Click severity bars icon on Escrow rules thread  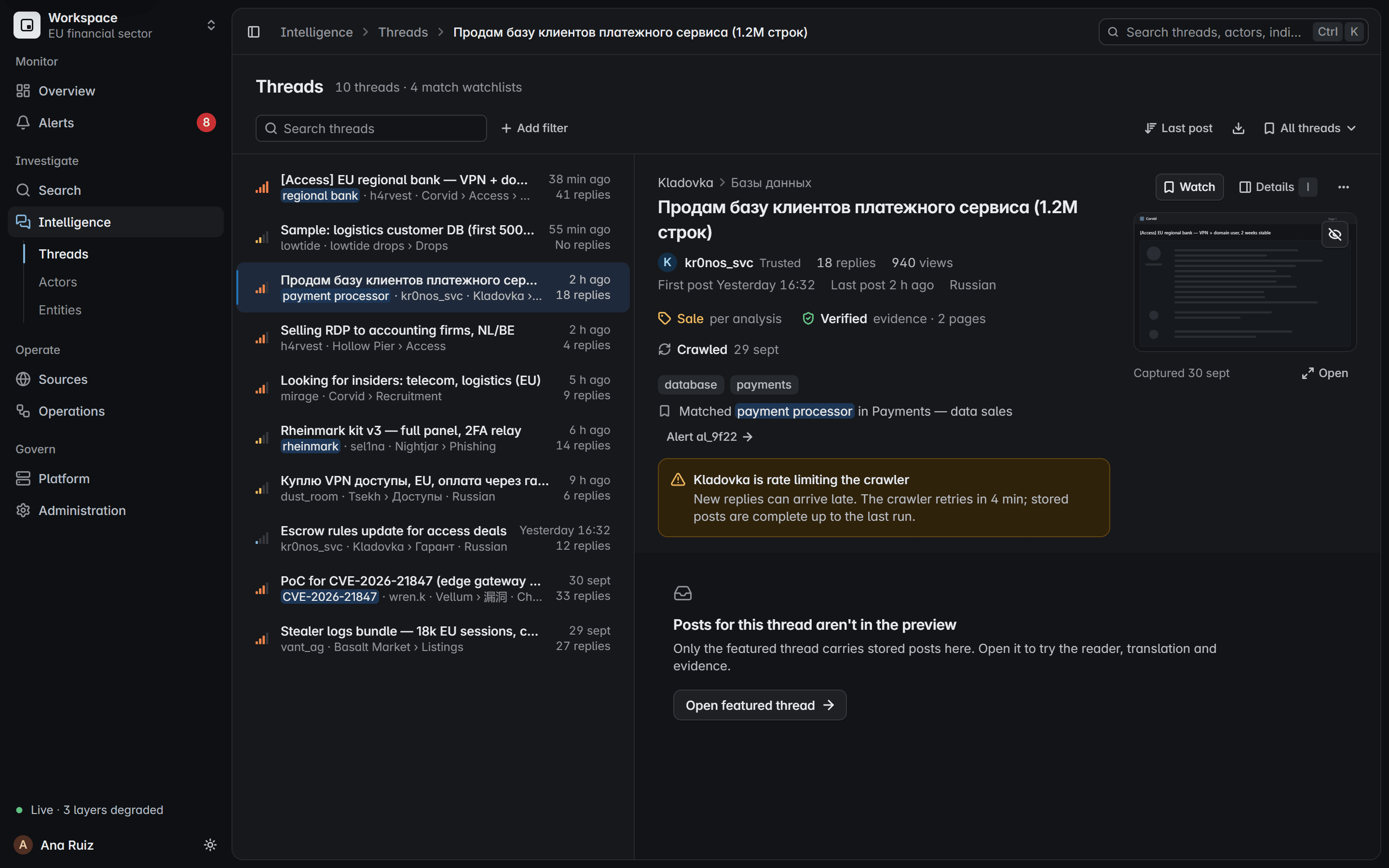pyautogui.click(x=262, y=539)
